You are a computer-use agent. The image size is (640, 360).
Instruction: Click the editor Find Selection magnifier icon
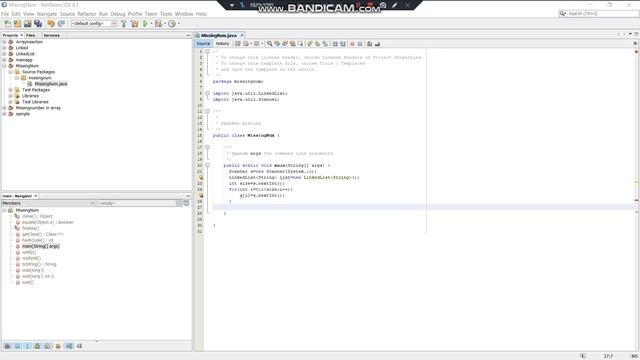[269, 44]
